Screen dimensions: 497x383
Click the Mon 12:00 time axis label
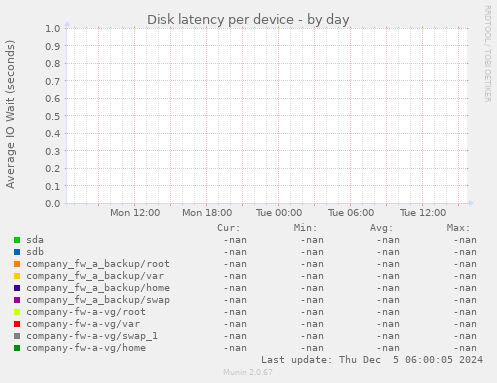pos(135,213)
